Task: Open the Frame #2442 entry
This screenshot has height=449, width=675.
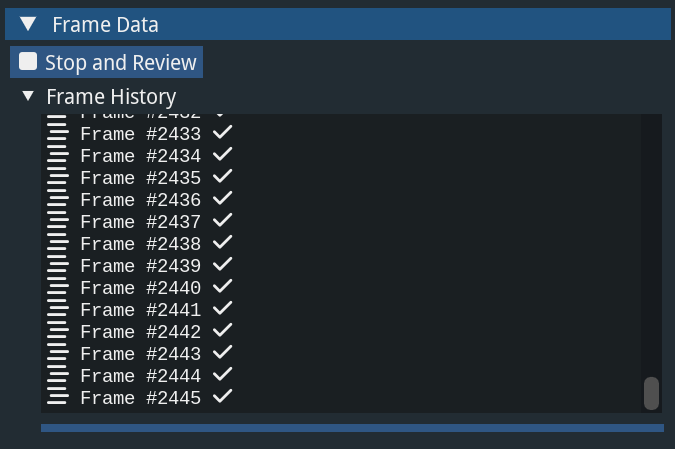Action: (x=140, y=332)
